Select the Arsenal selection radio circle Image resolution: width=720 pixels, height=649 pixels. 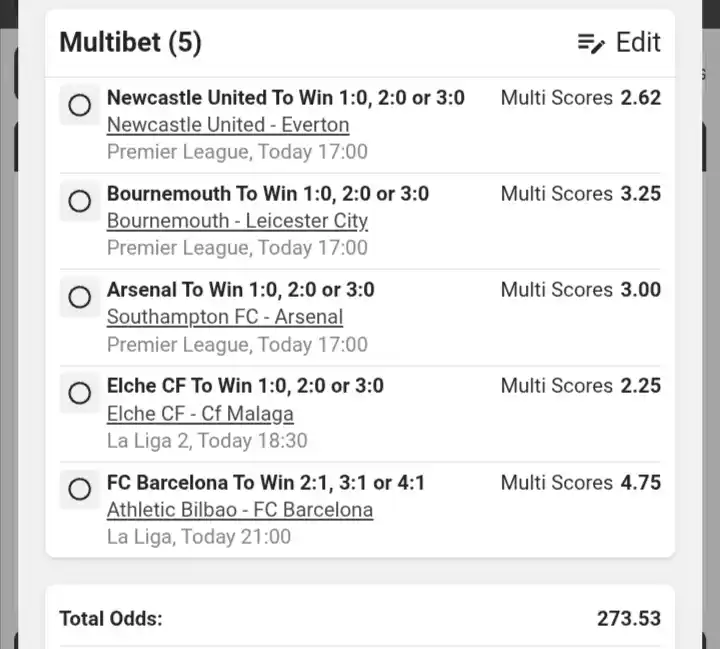[x=79, y=297]
